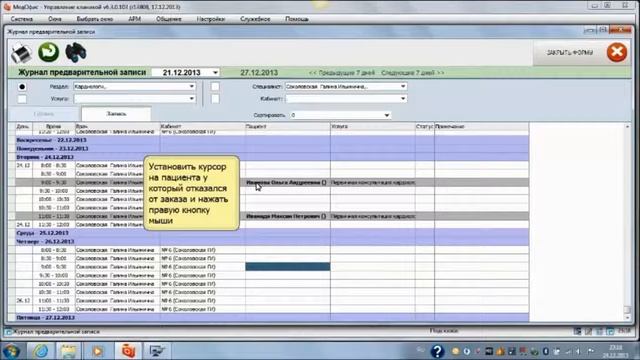Click the dark blue selected patient cell
Screen dimensions: 640x360
[x=288, y=267]
